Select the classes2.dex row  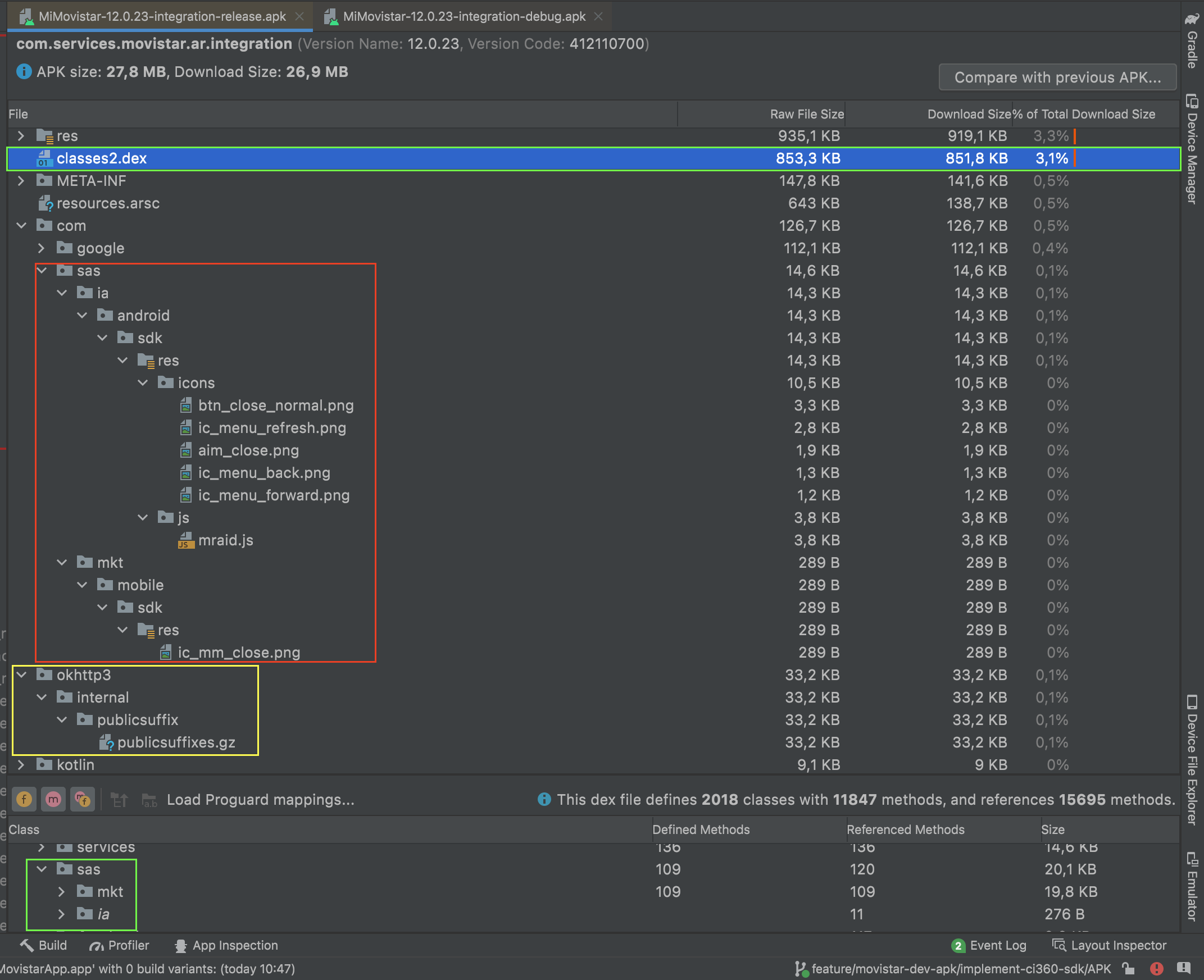pyautogui.click(x=102, y=158)
